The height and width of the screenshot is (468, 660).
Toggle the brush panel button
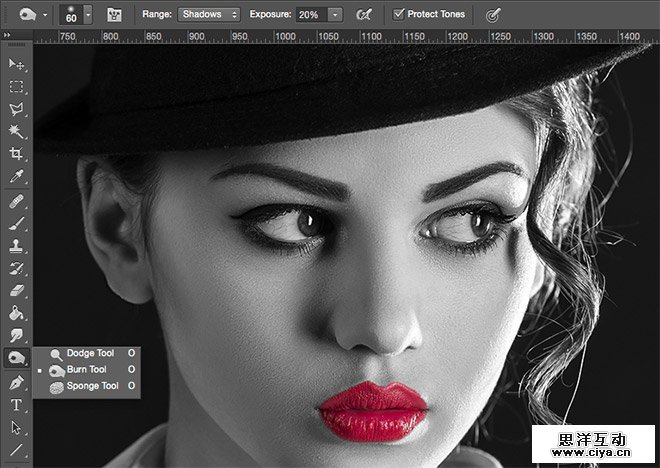pyautogui.click(x=115, y=15)
